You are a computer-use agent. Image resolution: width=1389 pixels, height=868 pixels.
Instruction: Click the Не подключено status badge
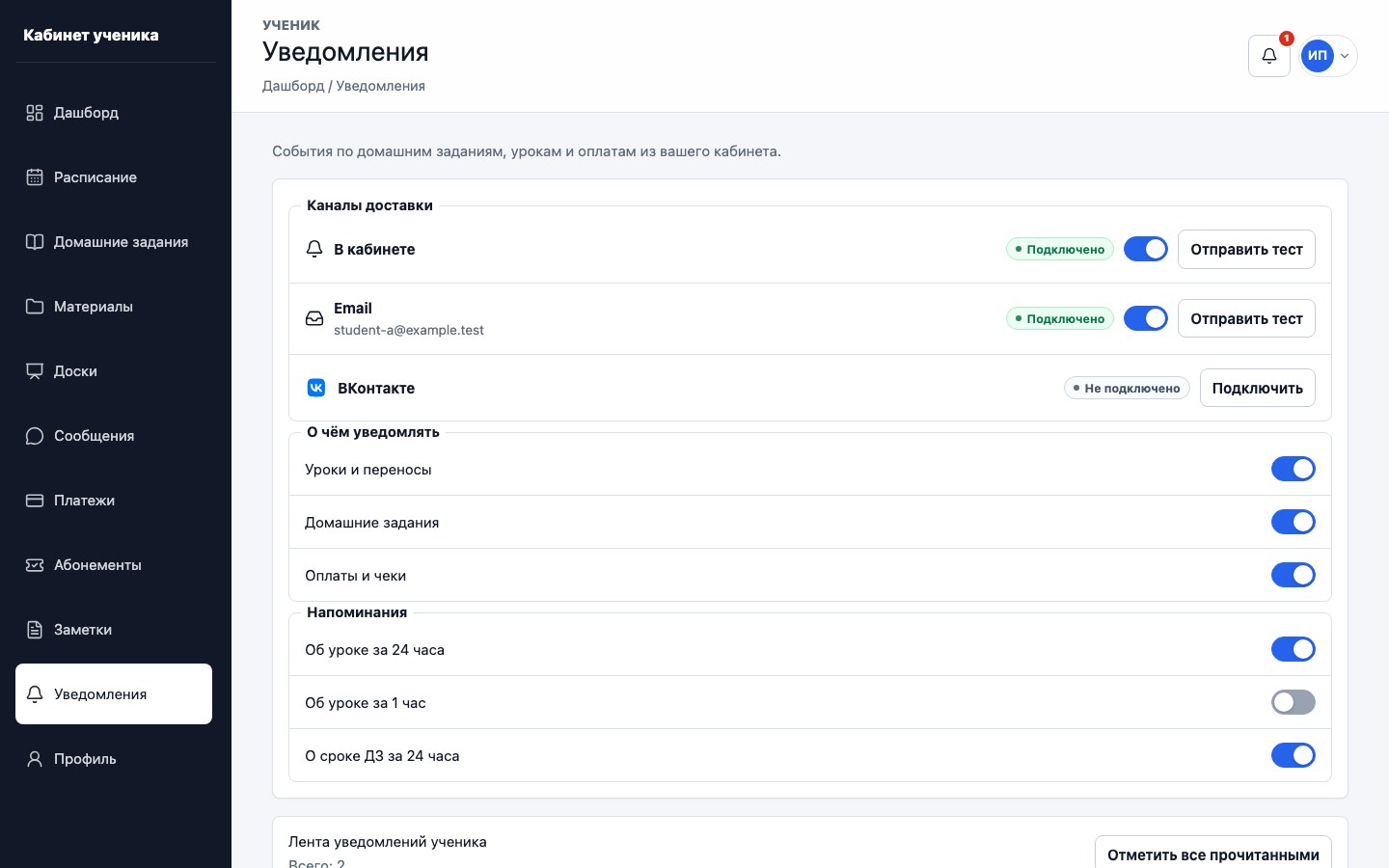pyautogui.click(x=1127, y=388)
